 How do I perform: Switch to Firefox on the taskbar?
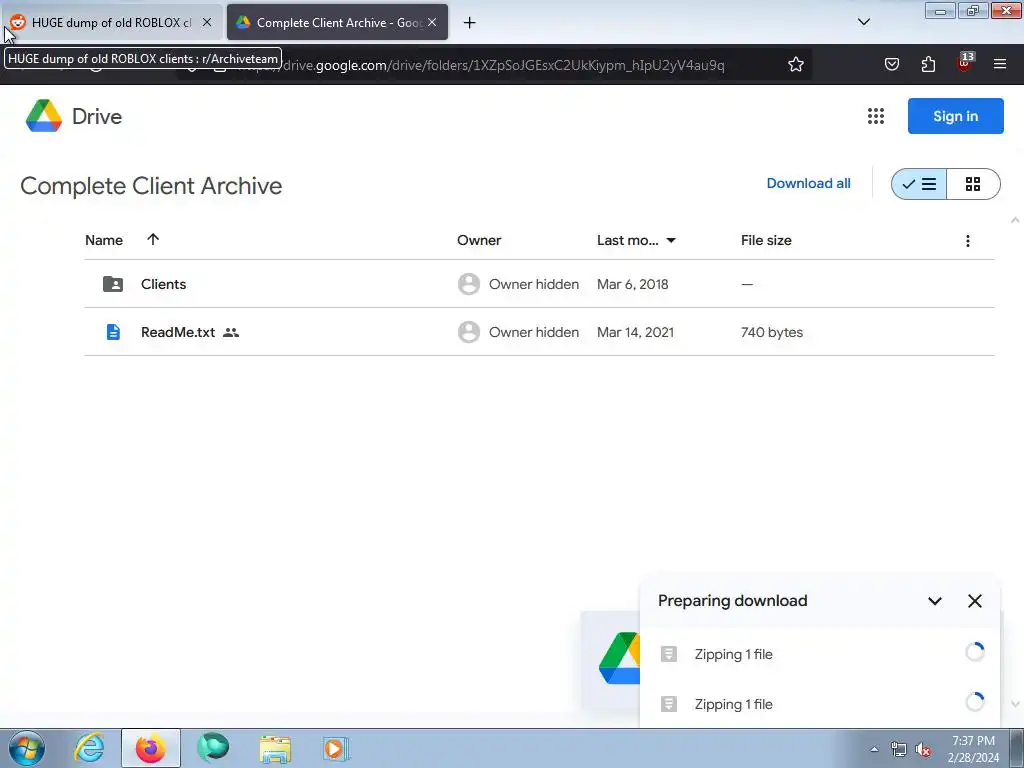point(151,748)
